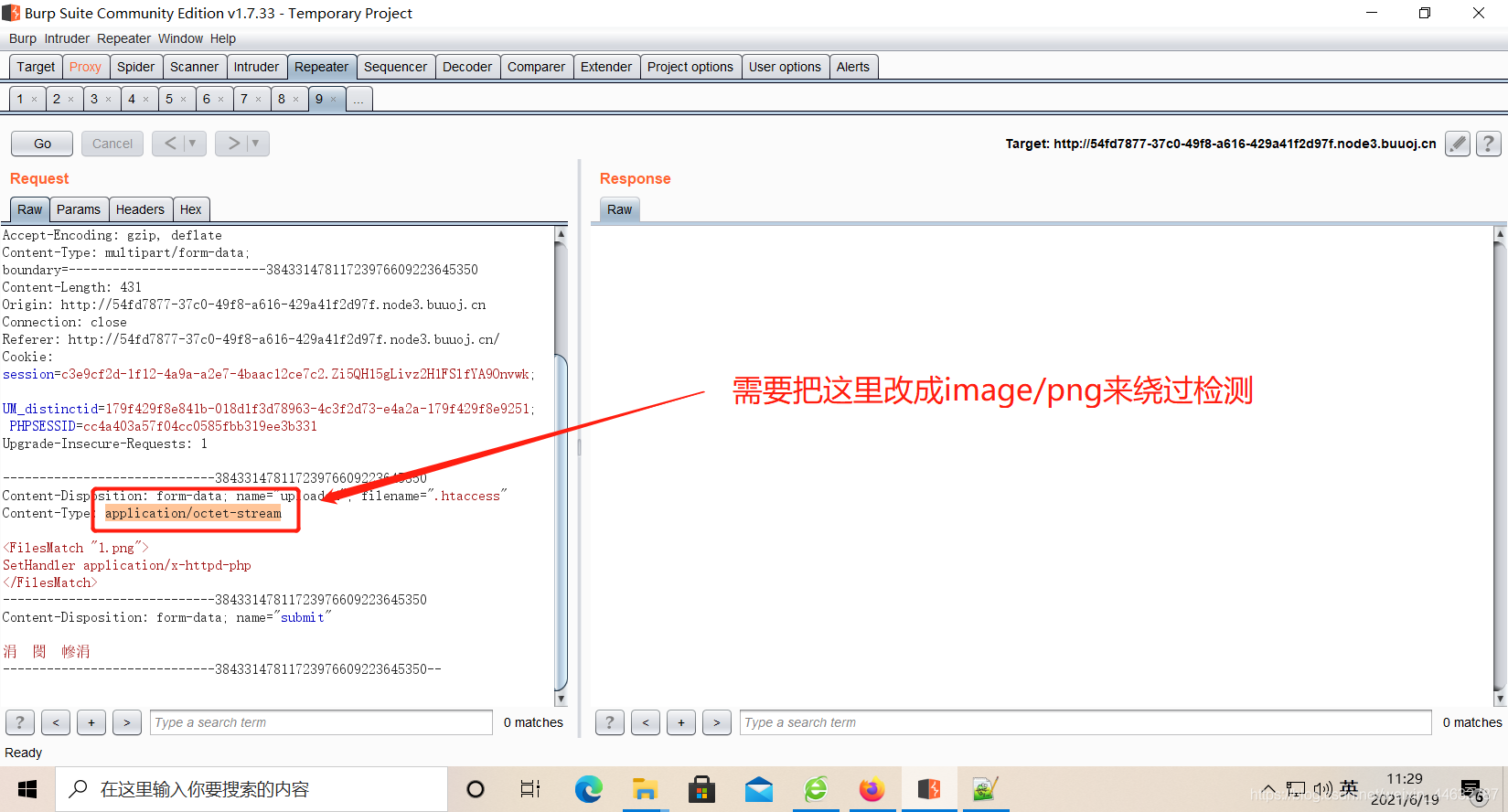Select Repeater request tab 9
The width and height of the screenshot is (1508, 812).
point(319,99)
